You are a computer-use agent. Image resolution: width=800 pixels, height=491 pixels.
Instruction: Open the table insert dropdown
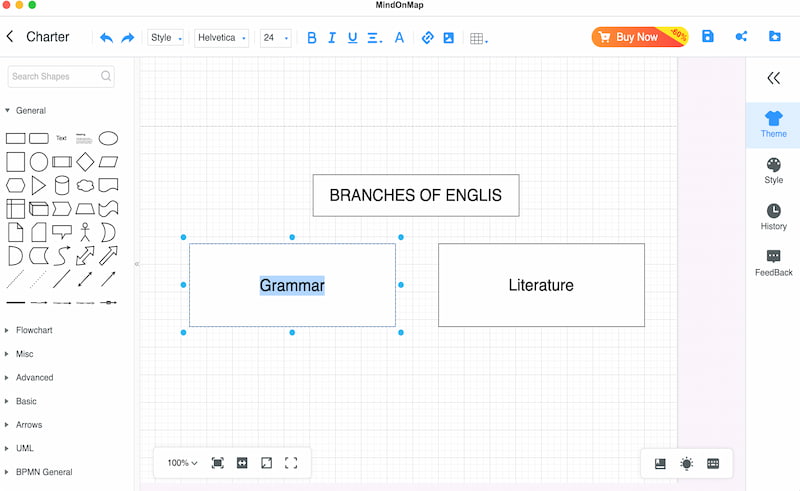(479, 38)
